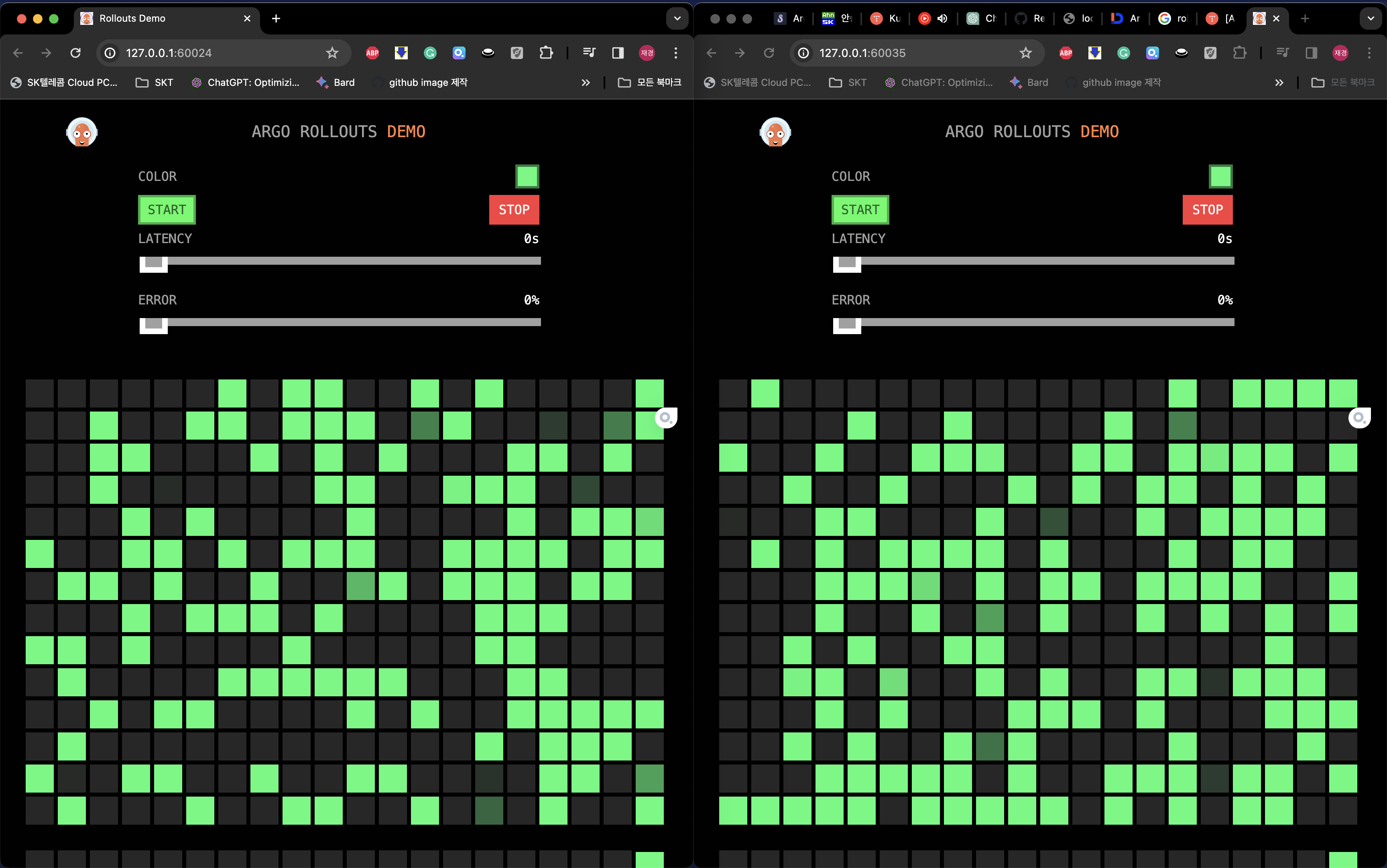The image size is (1387, 868).
Task: Switch to the GitHub 'Re' tab in right window
Action: [x=1030, y=18]
